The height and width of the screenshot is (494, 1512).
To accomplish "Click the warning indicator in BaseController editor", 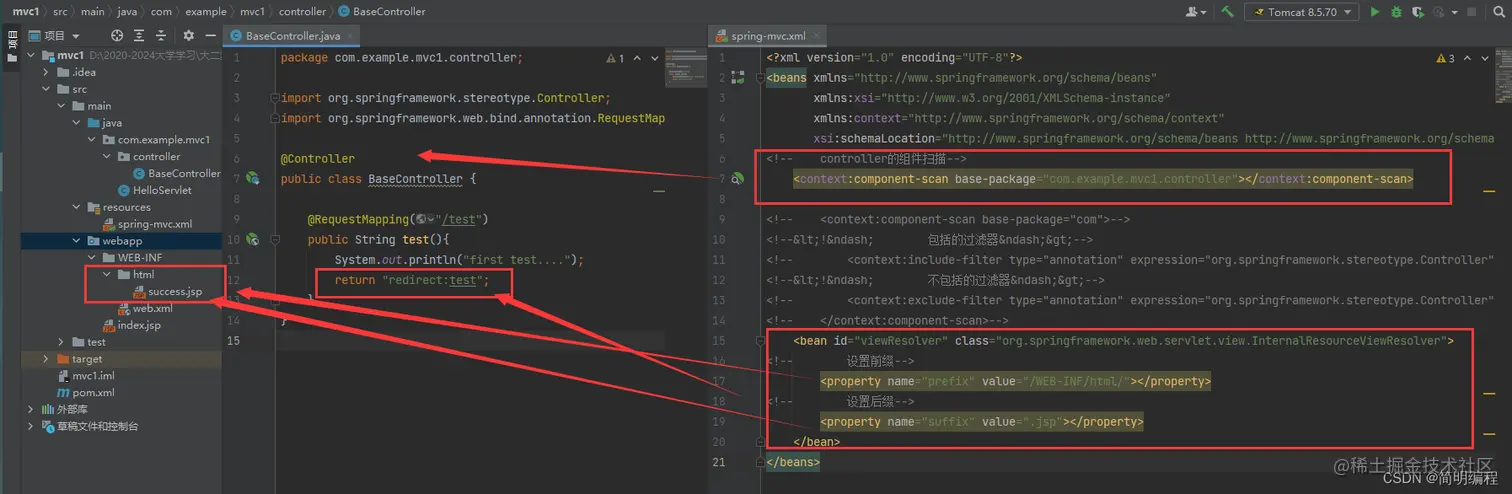I will pyautogui.click(x=616, y=59).
